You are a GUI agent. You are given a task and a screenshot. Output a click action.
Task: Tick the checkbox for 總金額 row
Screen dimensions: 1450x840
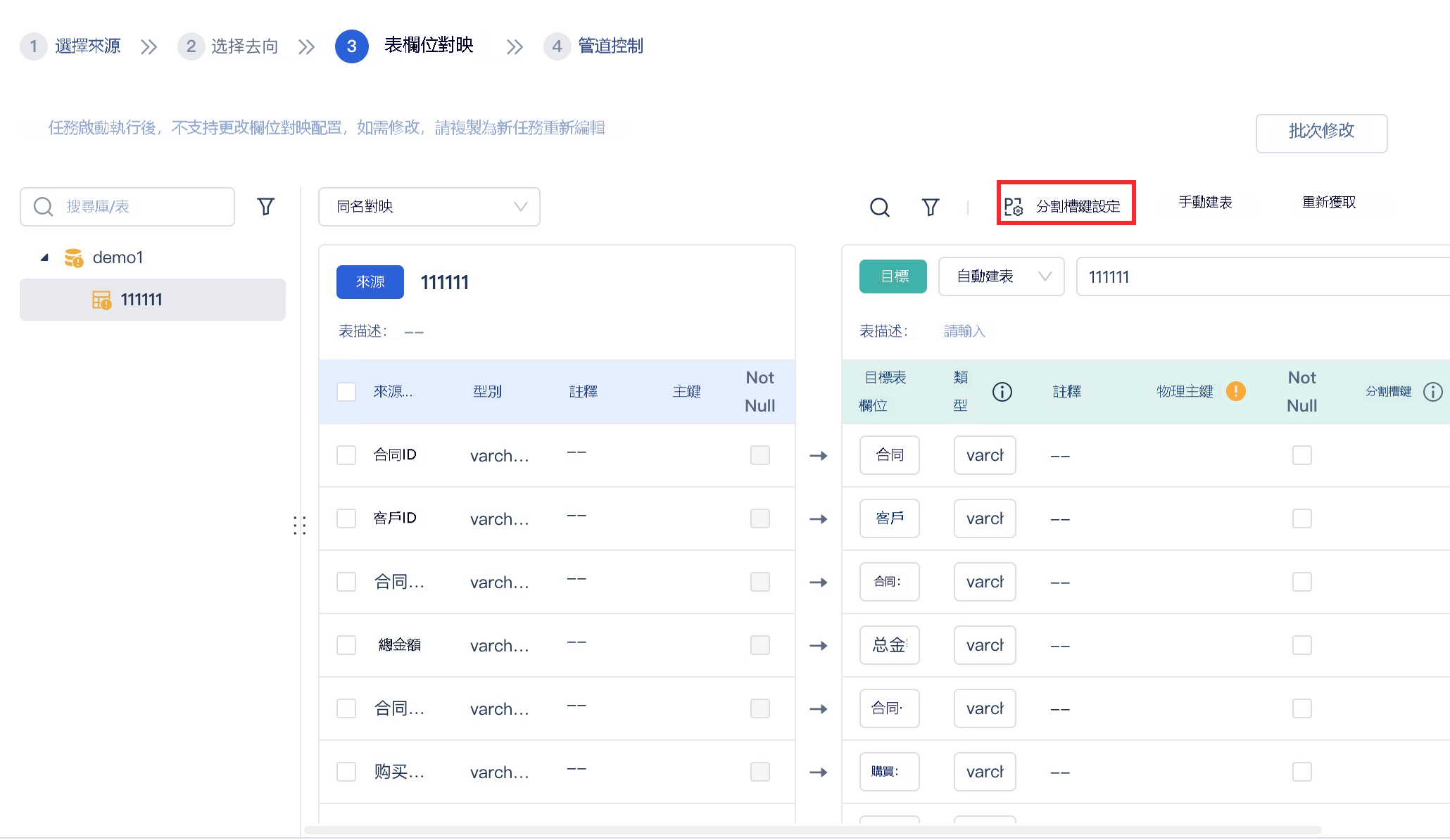pos(346,645)
